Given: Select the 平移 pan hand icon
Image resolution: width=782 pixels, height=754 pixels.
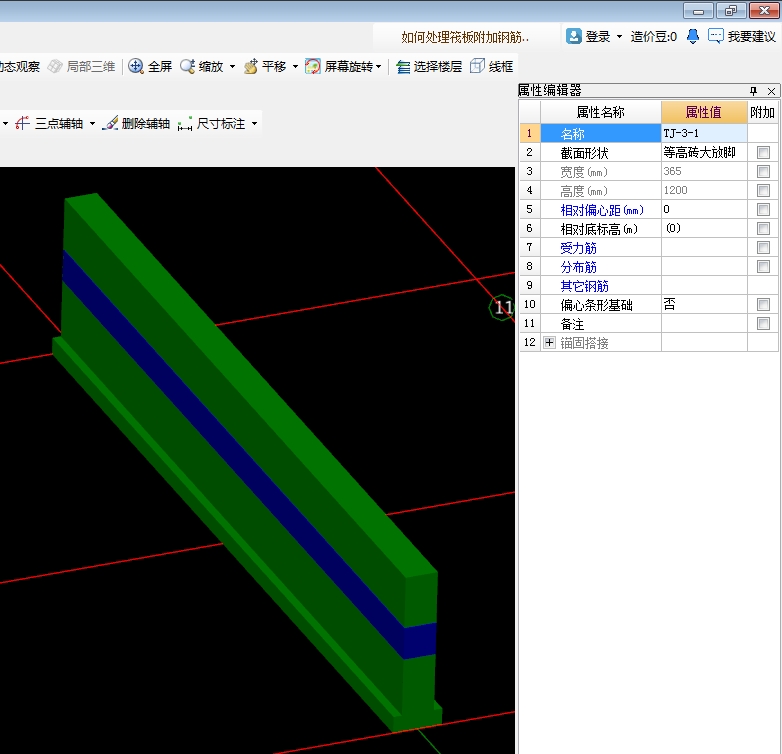Looking at the screenshot, I should [251, 66].
